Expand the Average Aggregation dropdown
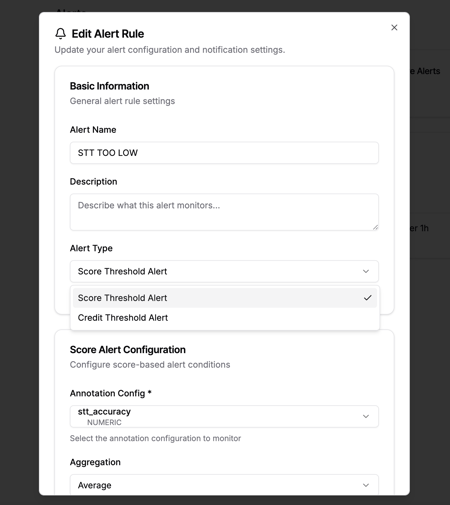 tap(224, 484)
